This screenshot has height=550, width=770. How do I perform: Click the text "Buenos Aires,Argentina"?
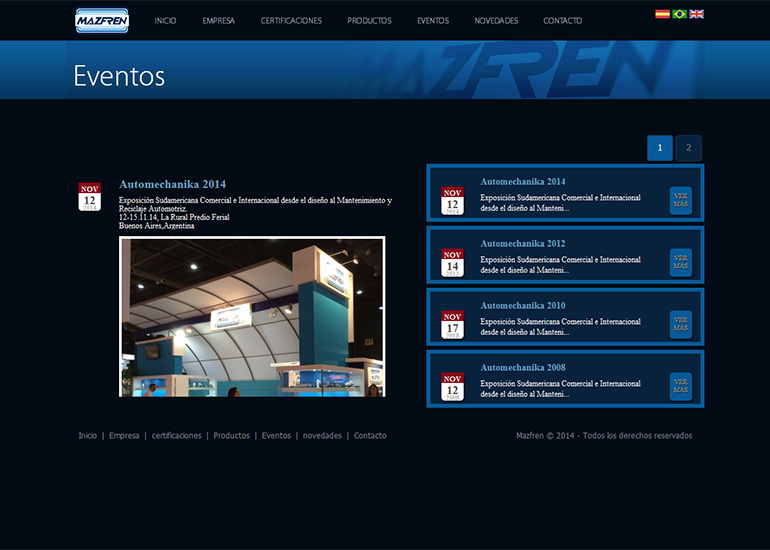point(157,226)
